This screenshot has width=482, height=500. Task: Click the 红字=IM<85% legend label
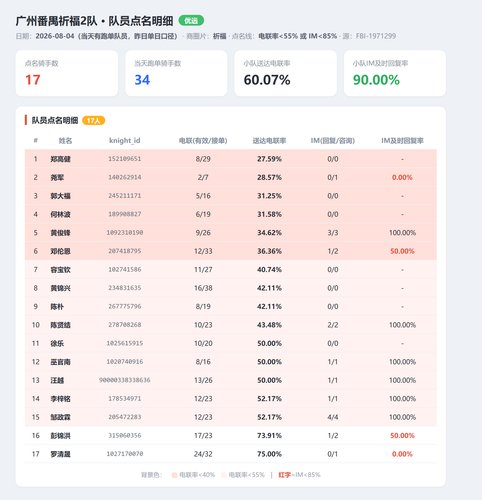[299, 475]
